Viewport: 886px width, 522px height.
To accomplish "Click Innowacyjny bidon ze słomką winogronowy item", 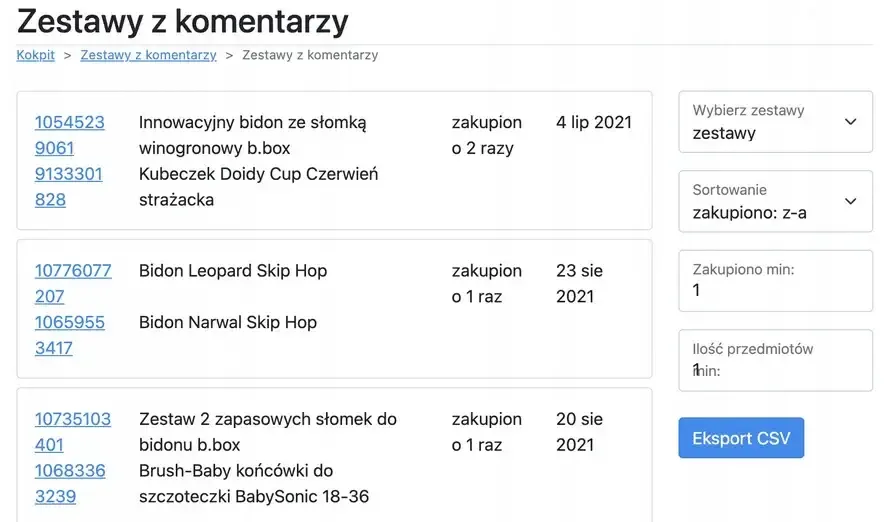I will [x=252, y=135].
